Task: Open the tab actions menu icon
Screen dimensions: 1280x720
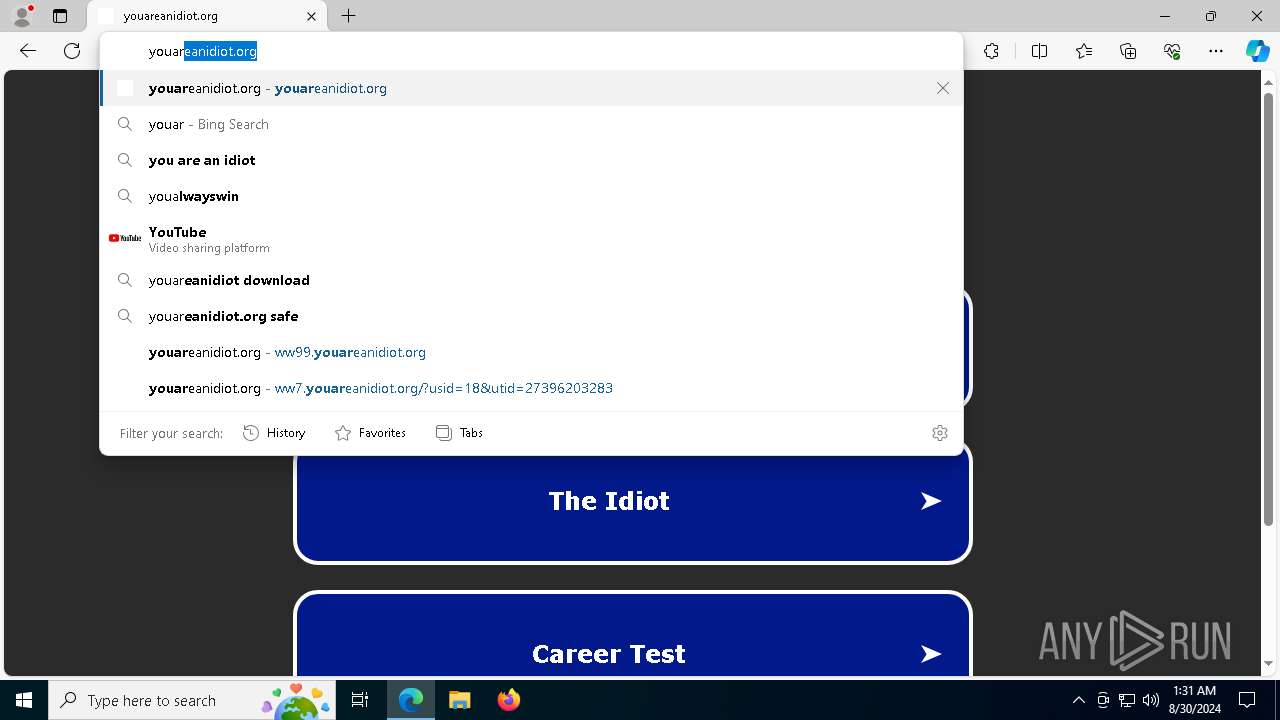Action: (60, 16)
